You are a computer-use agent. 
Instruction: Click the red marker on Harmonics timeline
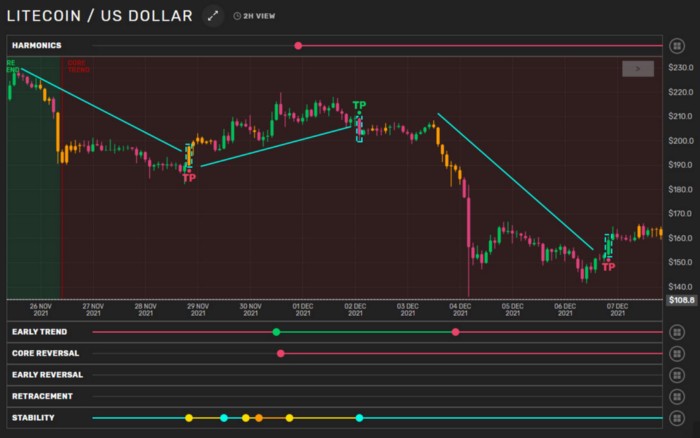click(298, 46)
